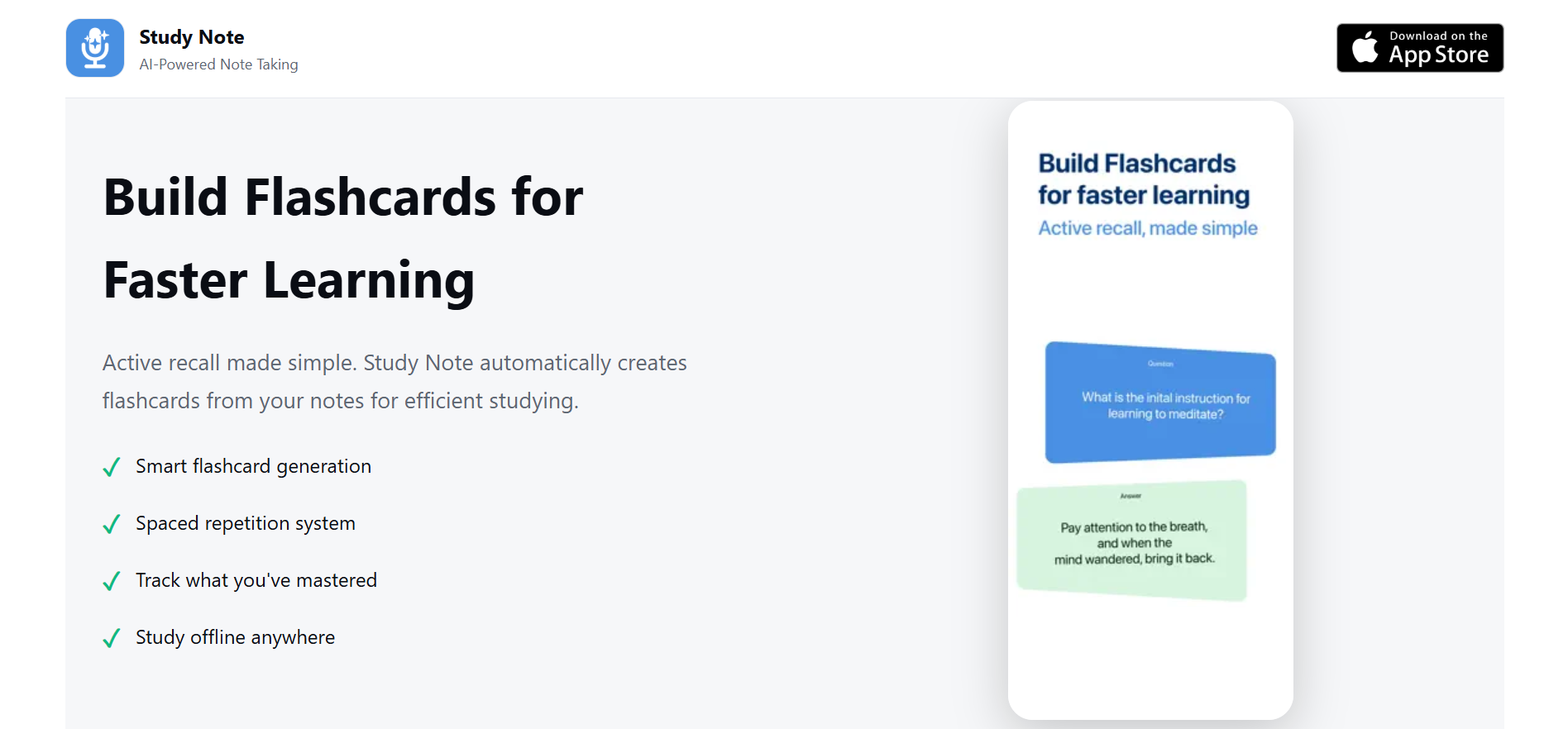The height and width of the screenshot is (729, 1568).
Task: Toggle the Smart flashcard generation item
Action: click(253, 466)
